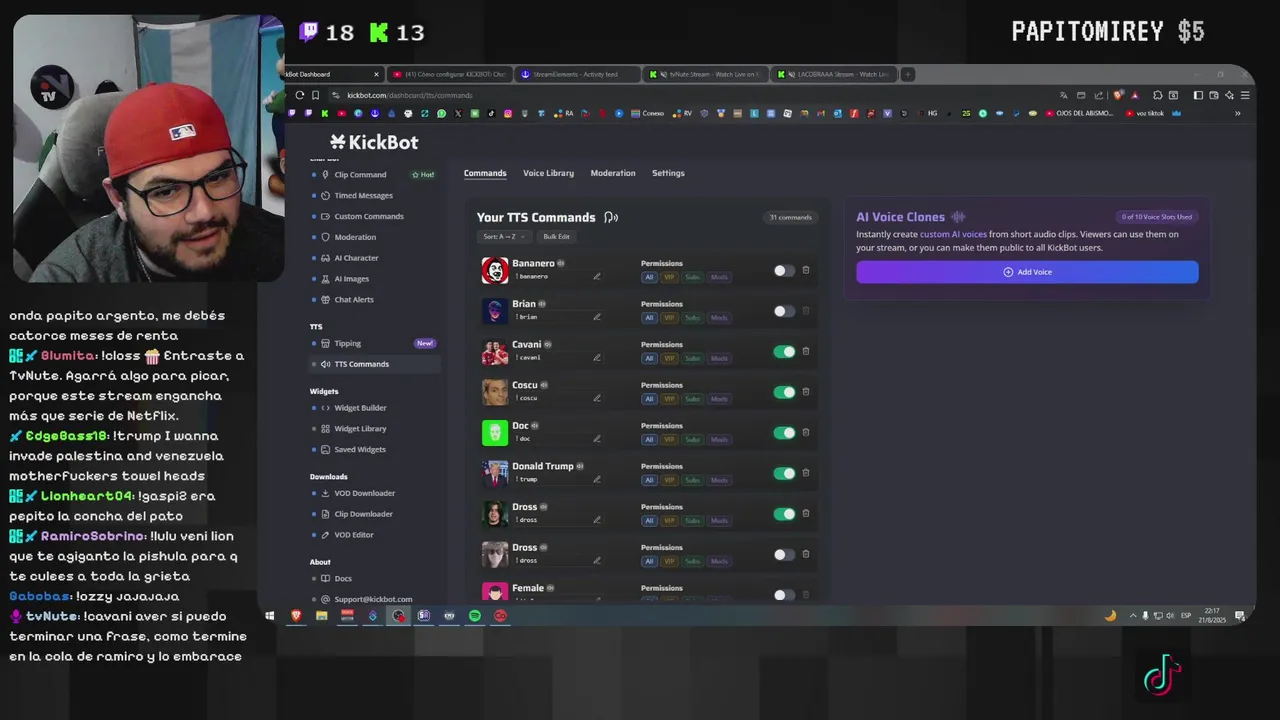Screen dimensions: 1280x720
Task: Preview the Coscu voice sample
Action: point(544,385)
